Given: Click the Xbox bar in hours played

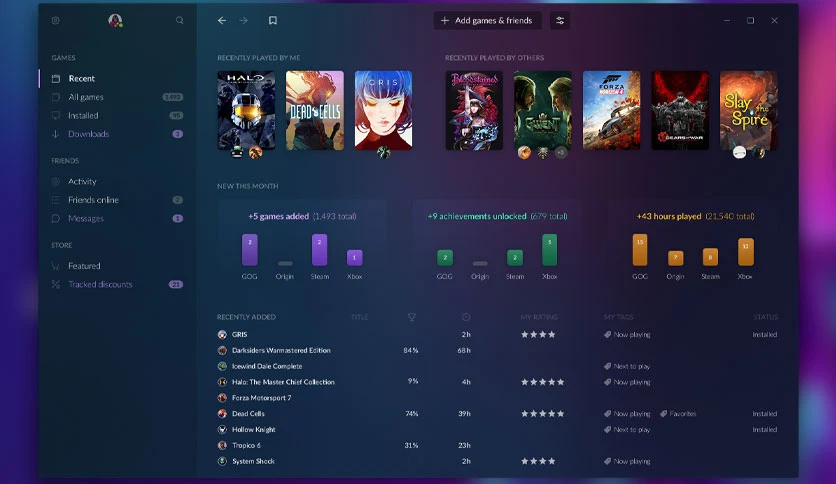Looking at the screenshot, I should pos(745,252).
